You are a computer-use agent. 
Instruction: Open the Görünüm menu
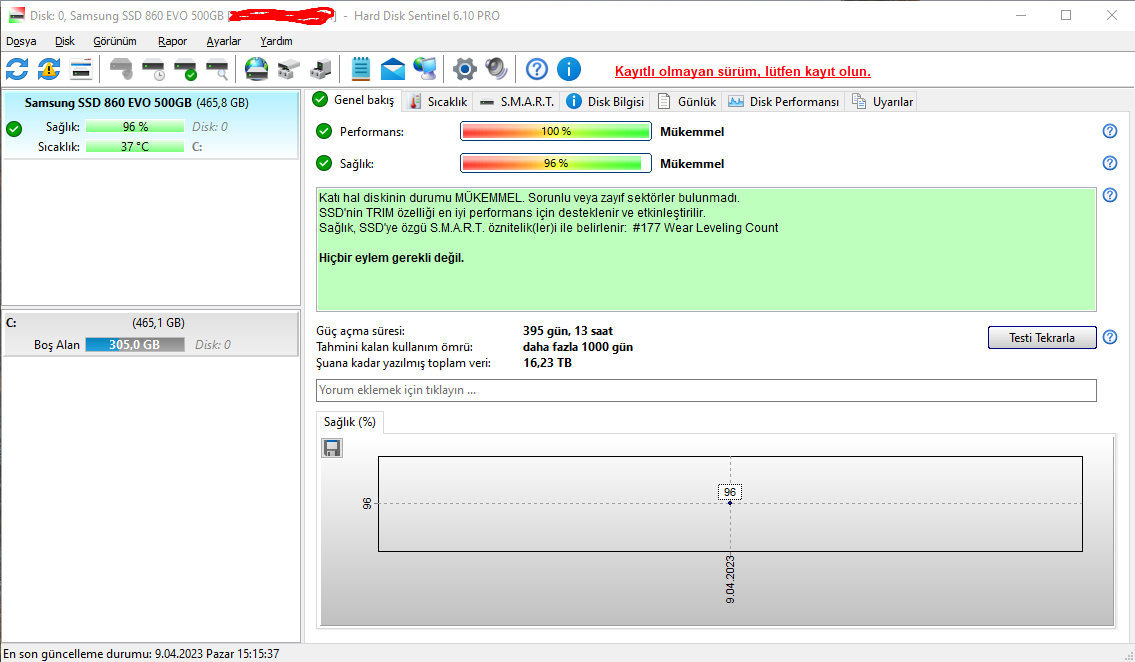pyautogui.click(x=114, y=41)
